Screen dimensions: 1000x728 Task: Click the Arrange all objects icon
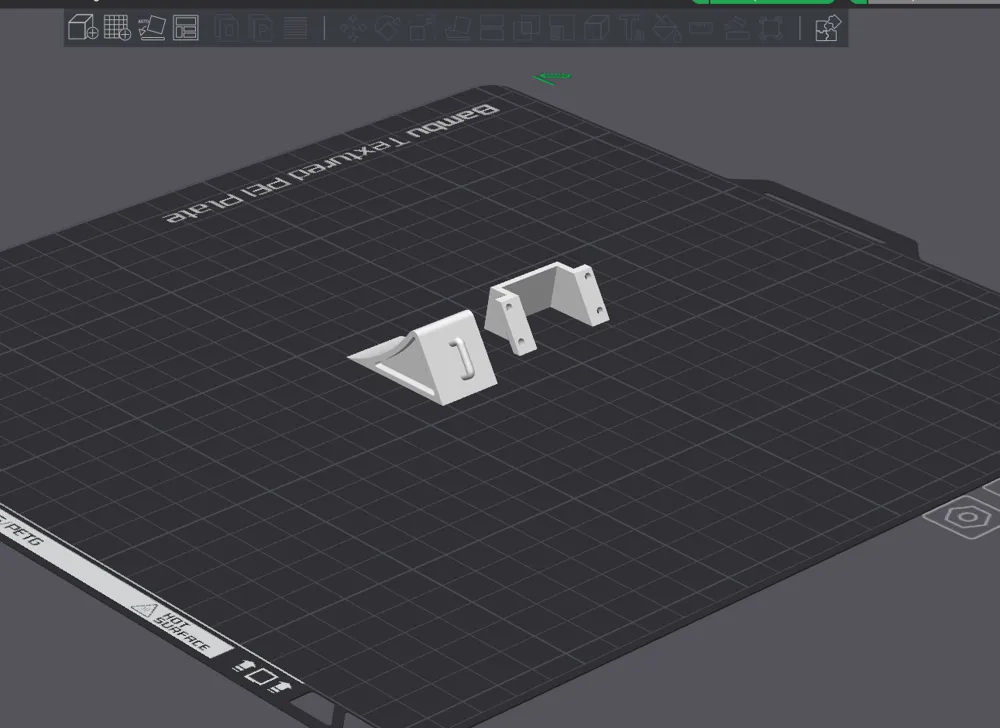click(x=186, y=28)
